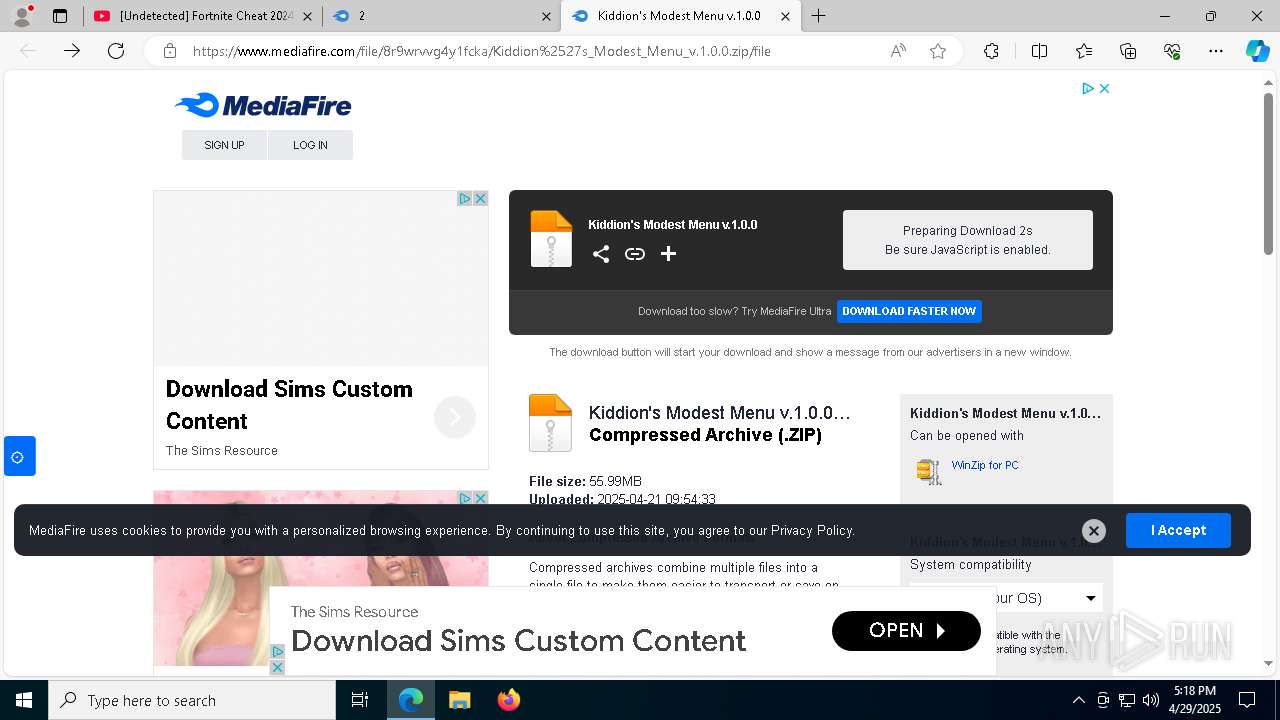Open the WinZip for PC link
Image resolution: width=1280 pixels, height=720 pixels.
(985, 465)
